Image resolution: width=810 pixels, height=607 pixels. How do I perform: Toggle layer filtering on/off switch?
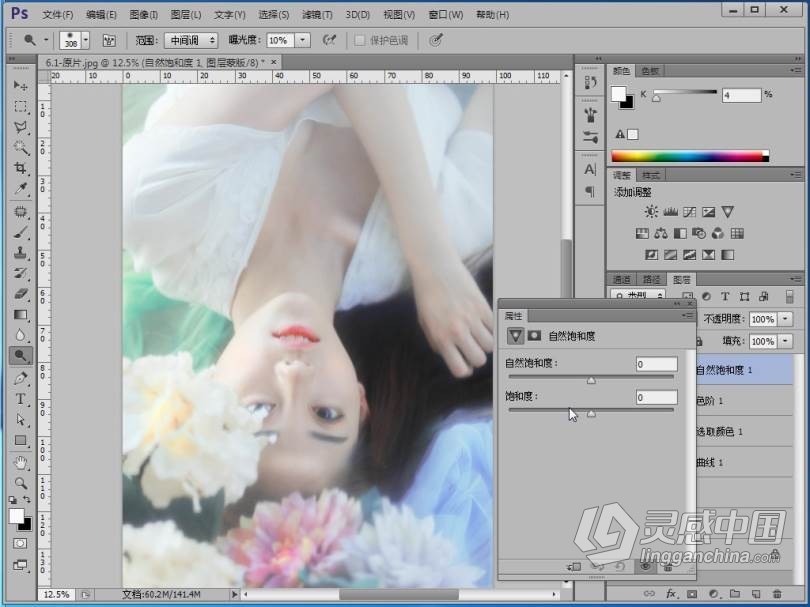coord(789,297)
